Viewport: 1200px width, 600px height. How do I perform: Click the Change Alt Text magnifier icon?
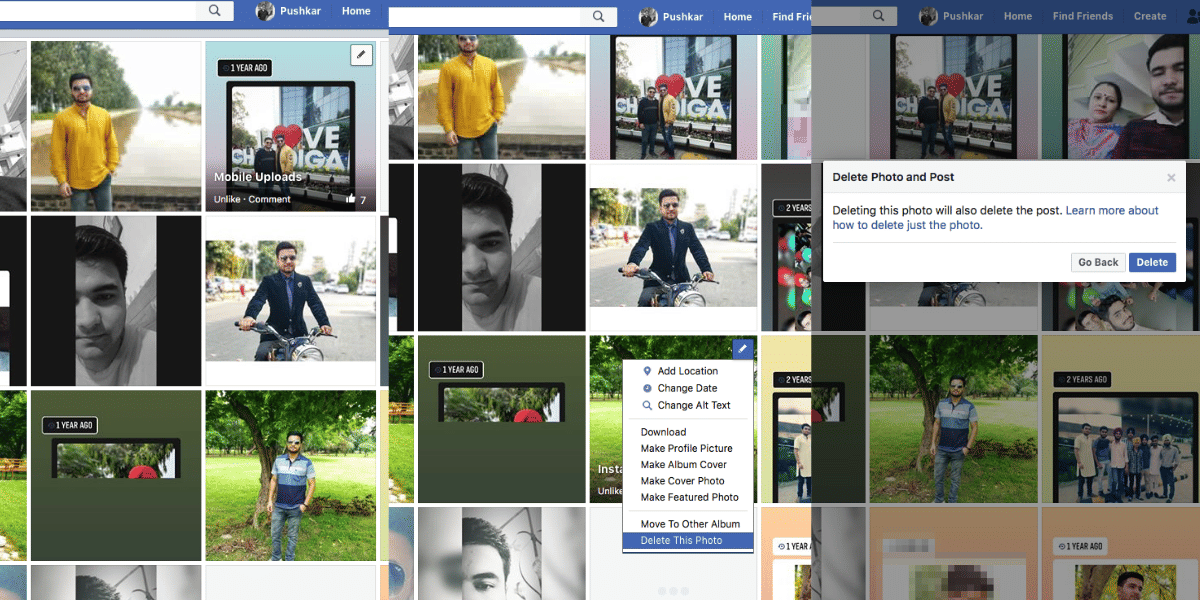click(x=646, y=405)
